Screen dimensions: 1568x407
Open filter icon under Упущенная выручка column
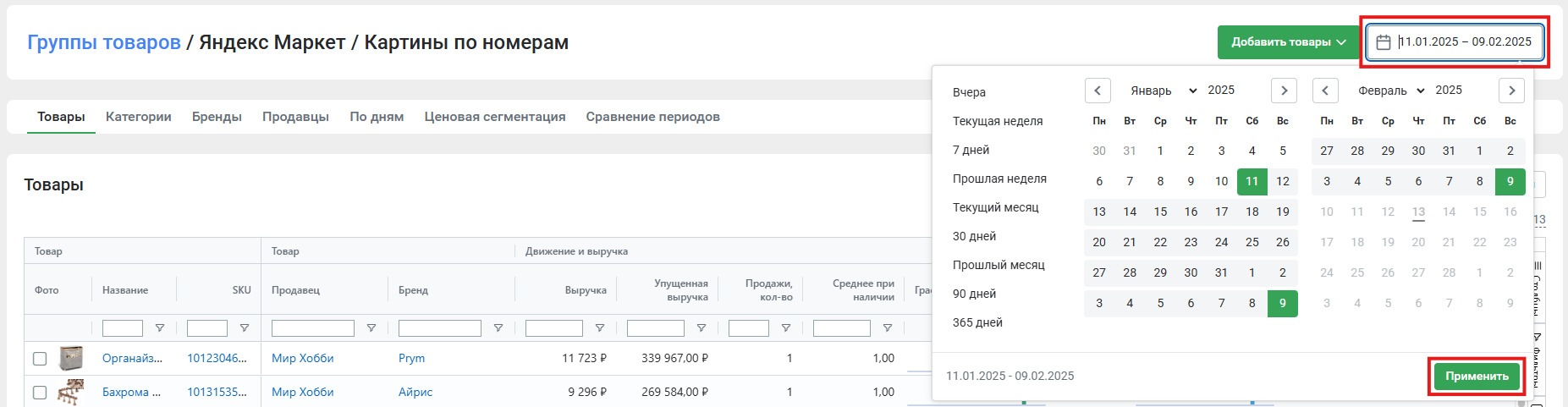point(701,328)
